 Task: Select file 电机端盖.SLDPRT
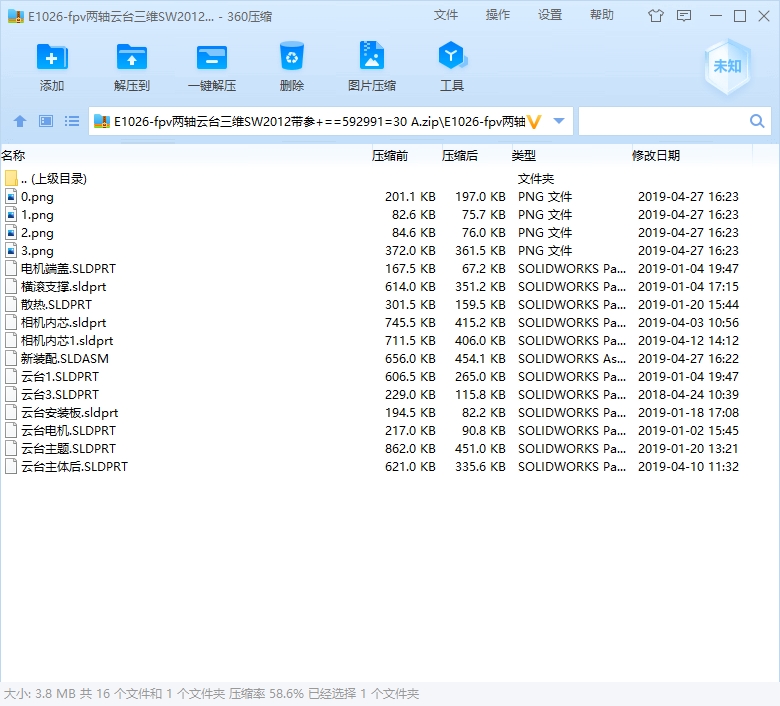point(68,269)
